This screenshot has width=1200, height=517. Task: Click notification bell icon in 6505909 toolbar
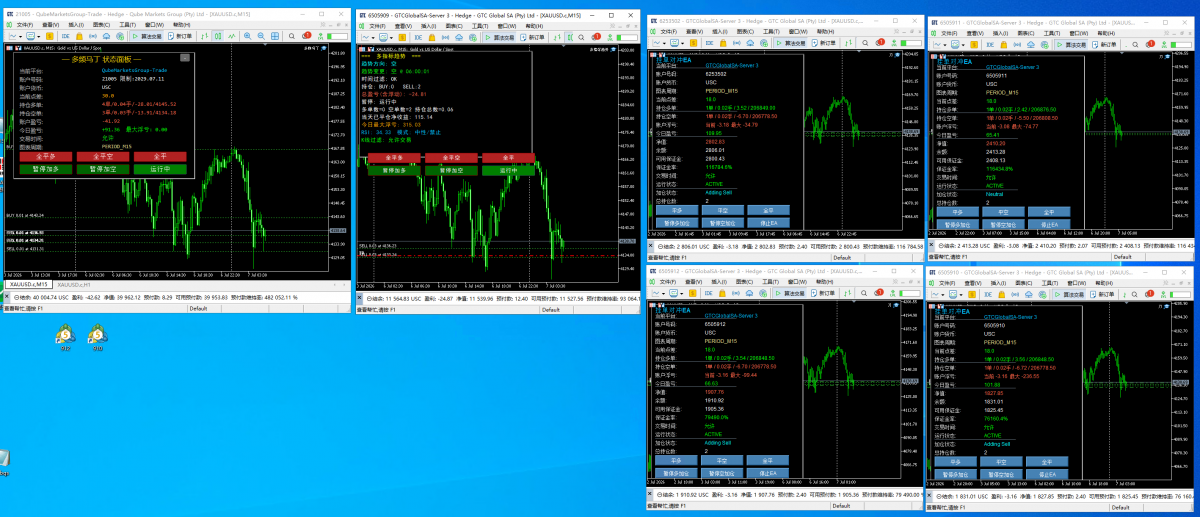pos(595,37)
